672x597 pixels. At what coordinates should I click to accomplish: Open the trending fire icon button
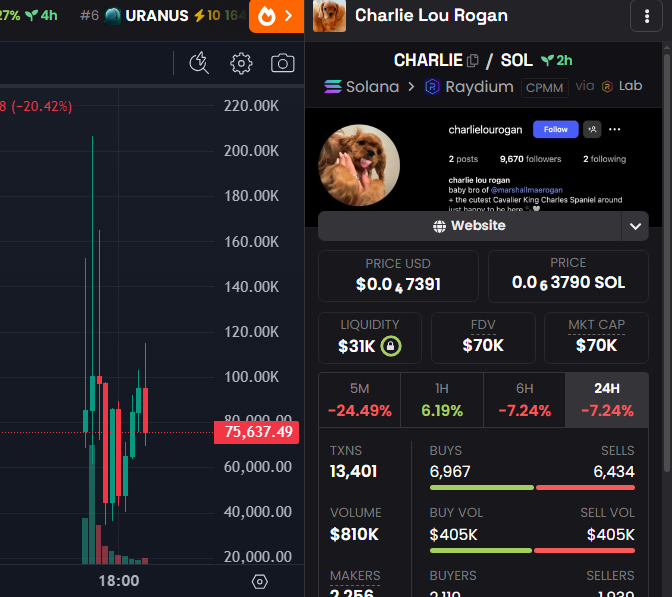(276, 16)
